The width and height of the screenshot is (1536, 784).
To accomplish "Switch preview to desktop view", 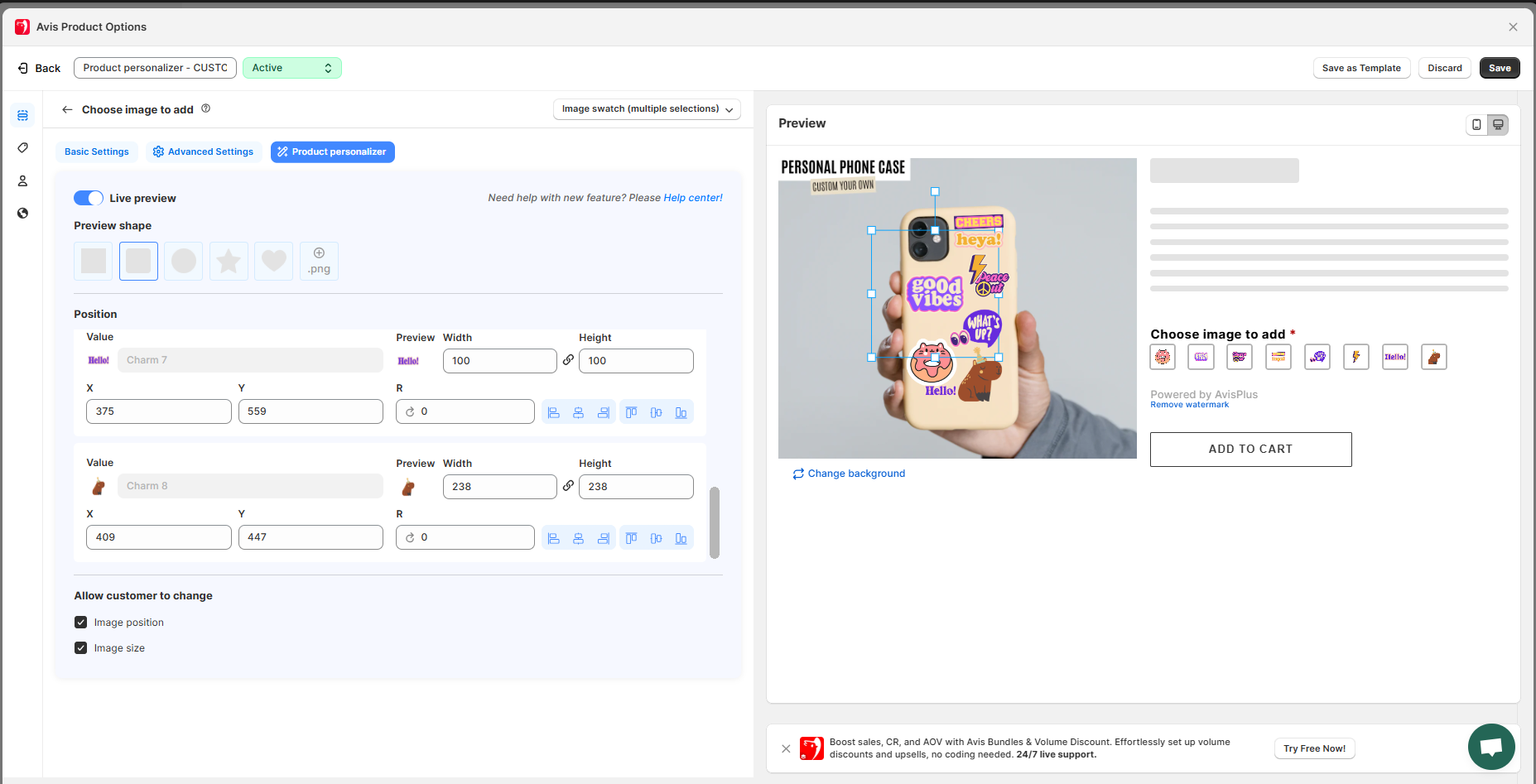I will pos(1498,125).
